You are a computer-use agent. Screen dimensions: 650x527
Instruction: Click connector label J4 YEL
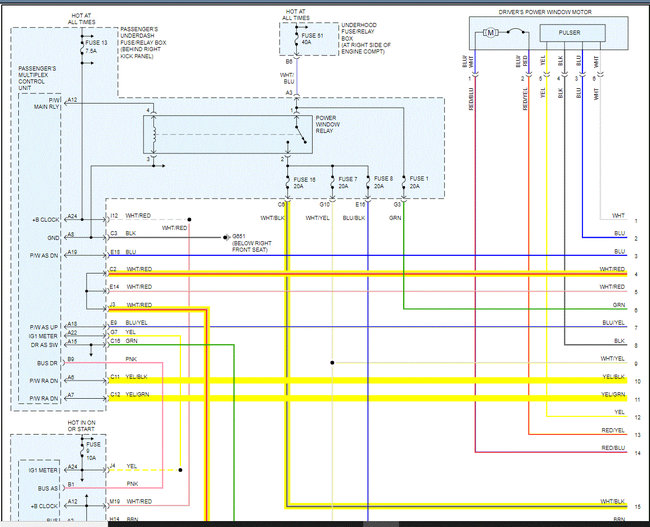pos(123,466)
